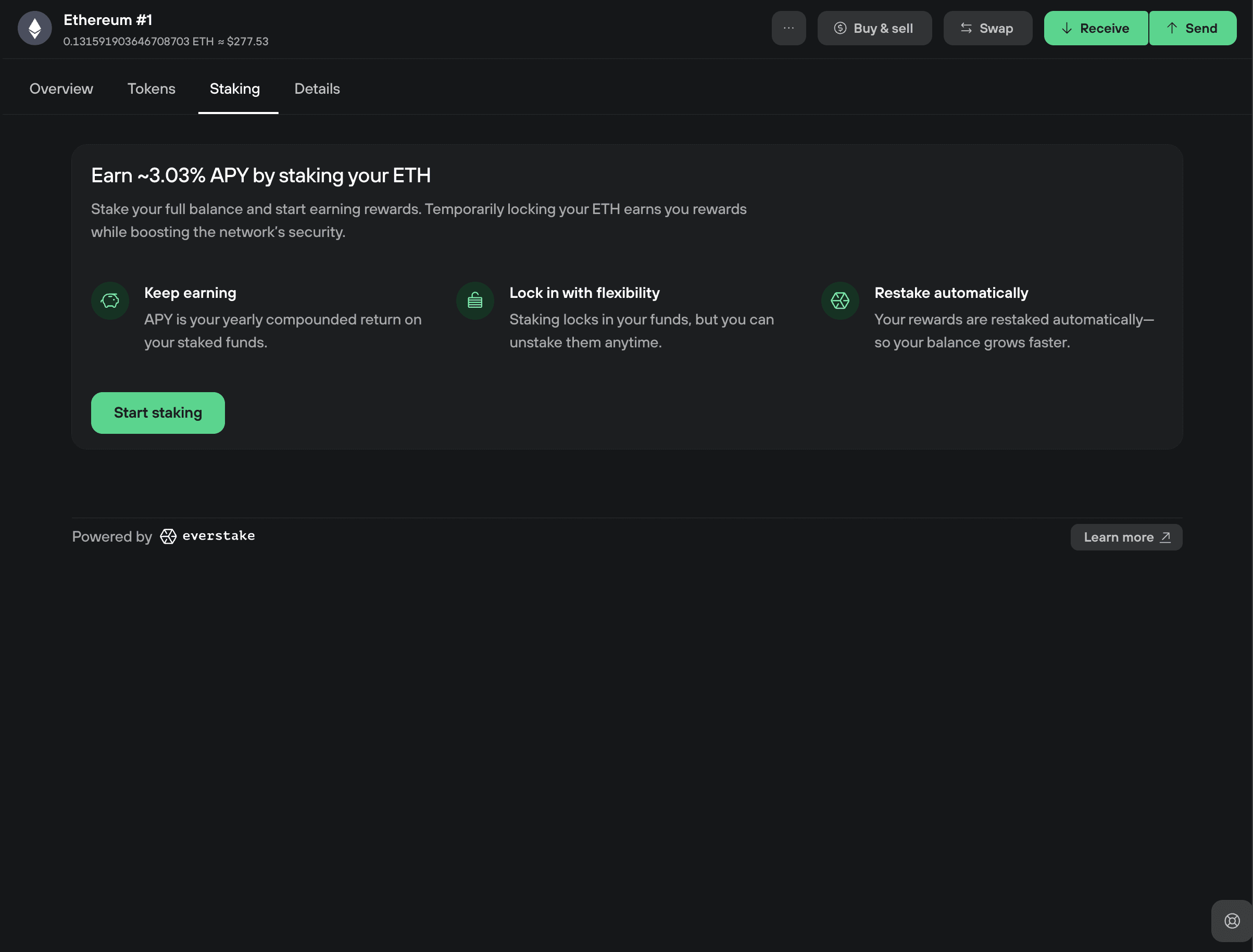The image size is (1253, 952).
Task: Click the "Earn ~3.03% APY by staking your ETH" heading
Action: (261, 176)
